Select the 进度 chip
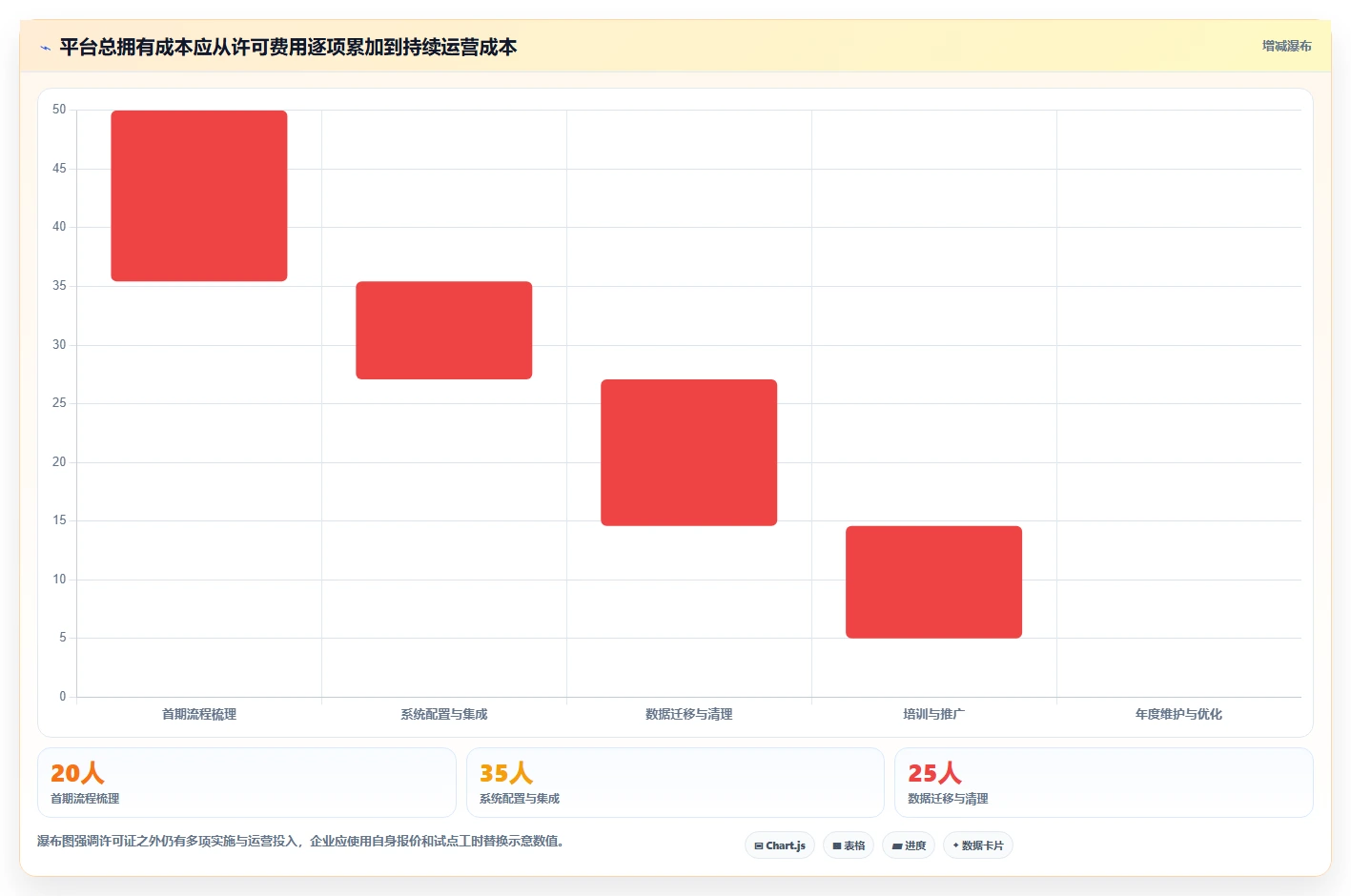The width and height of the screenshot is (1351, 896). tap(909, 845)
